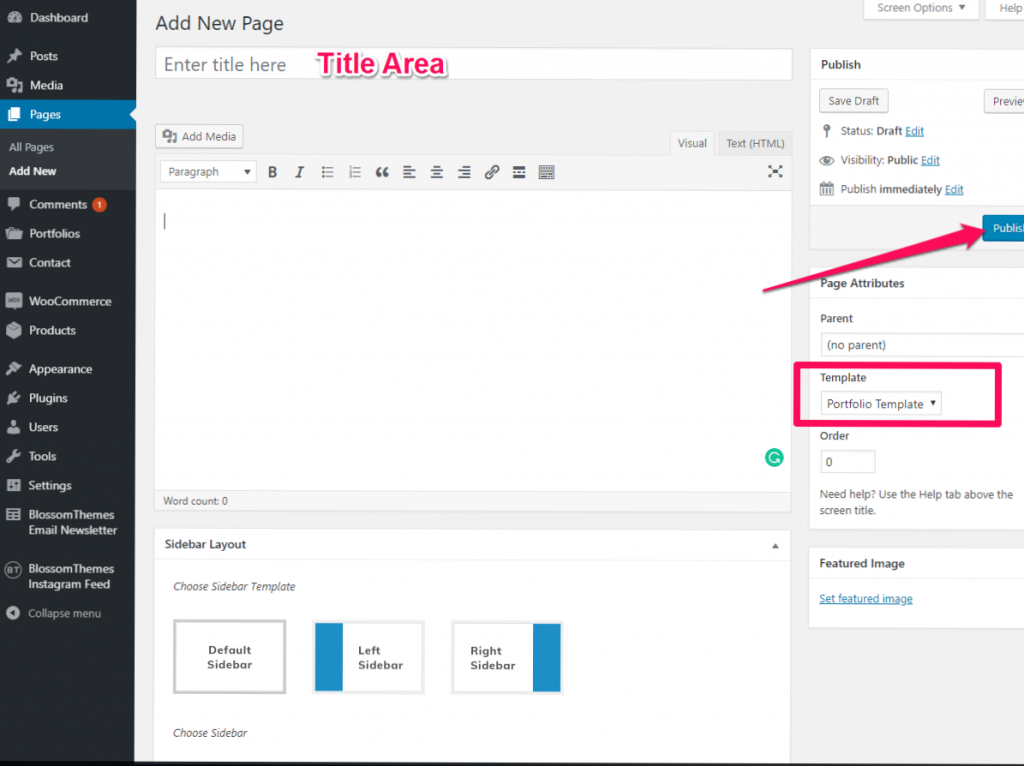Insert the Read More tag
1024x766 pixels.
point(518,171)
